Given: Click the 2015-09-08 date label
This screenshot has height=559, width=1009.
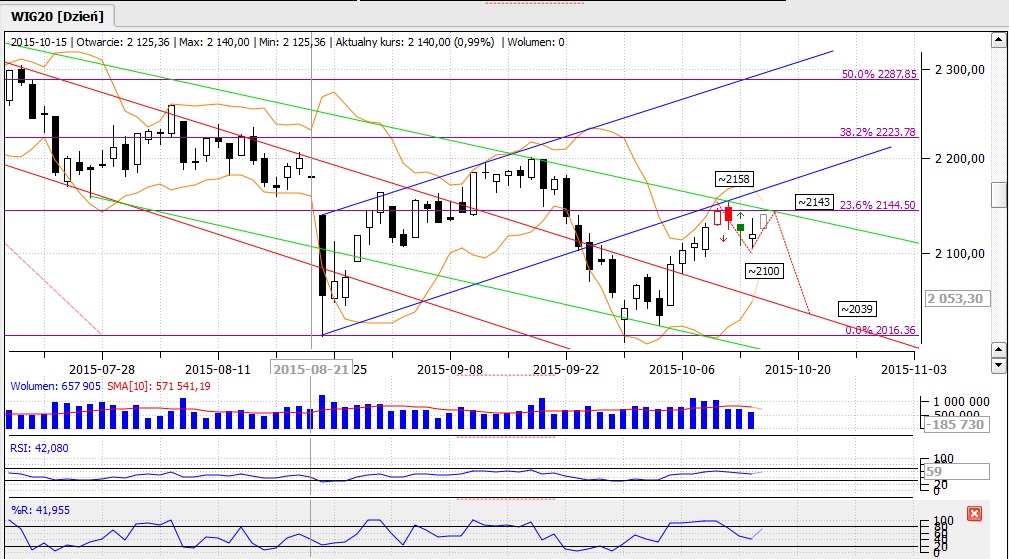Looking at the screenshot, I should [x=450, y=369].
